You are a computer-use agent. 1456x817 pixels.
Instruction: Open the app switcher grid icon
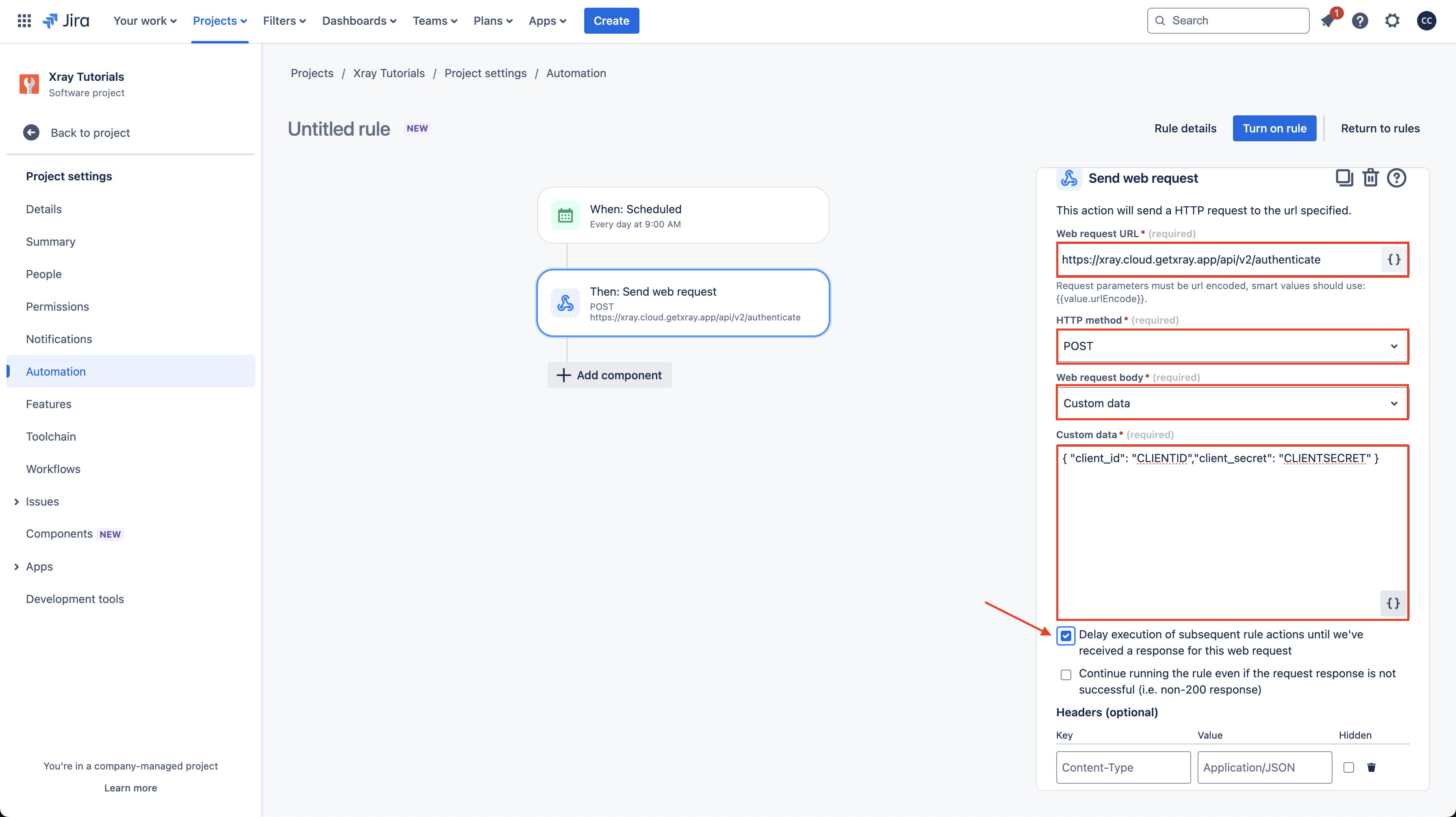pos(24,21)
